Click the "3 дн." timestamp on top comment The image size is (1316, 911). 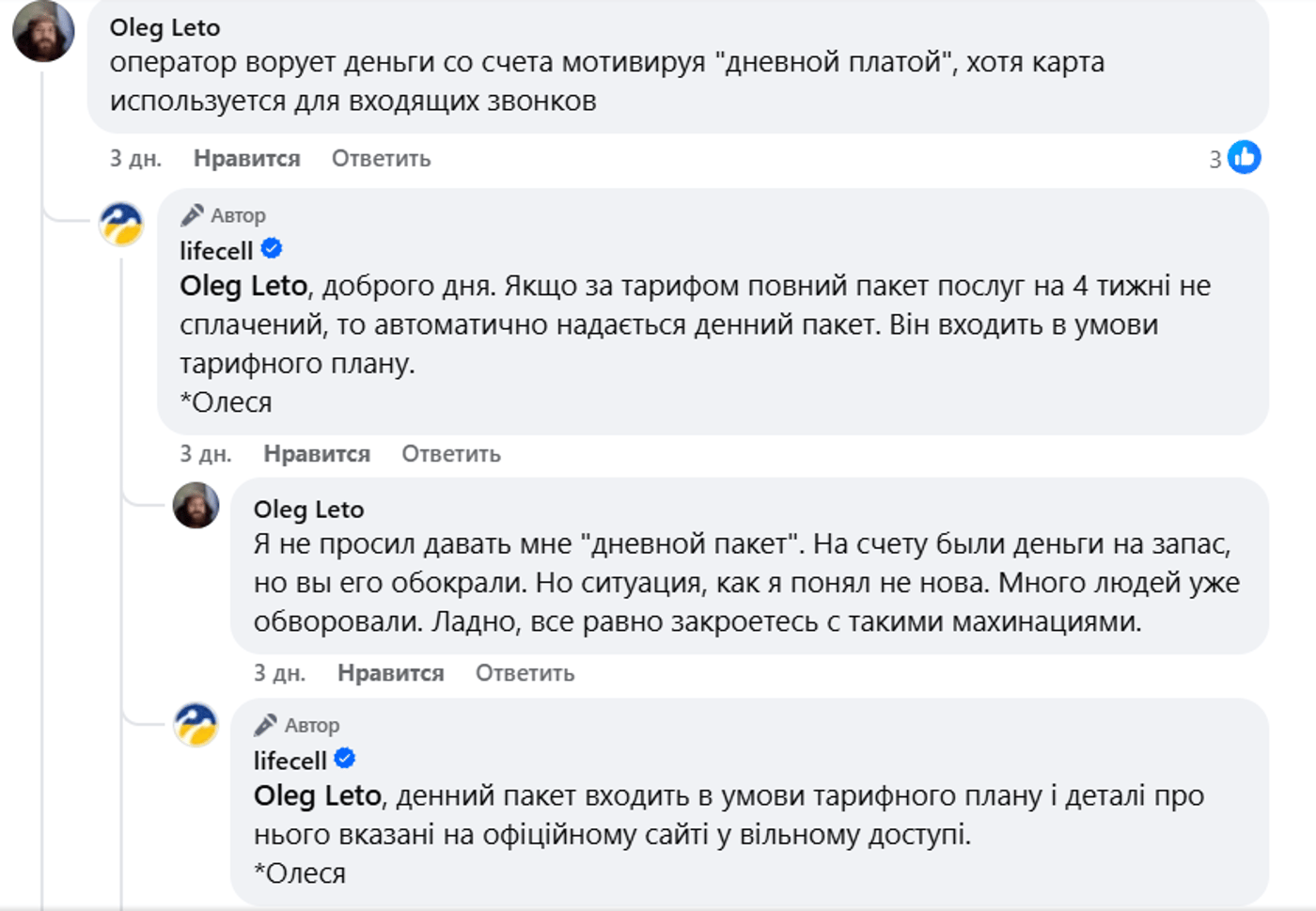(135, 159)
